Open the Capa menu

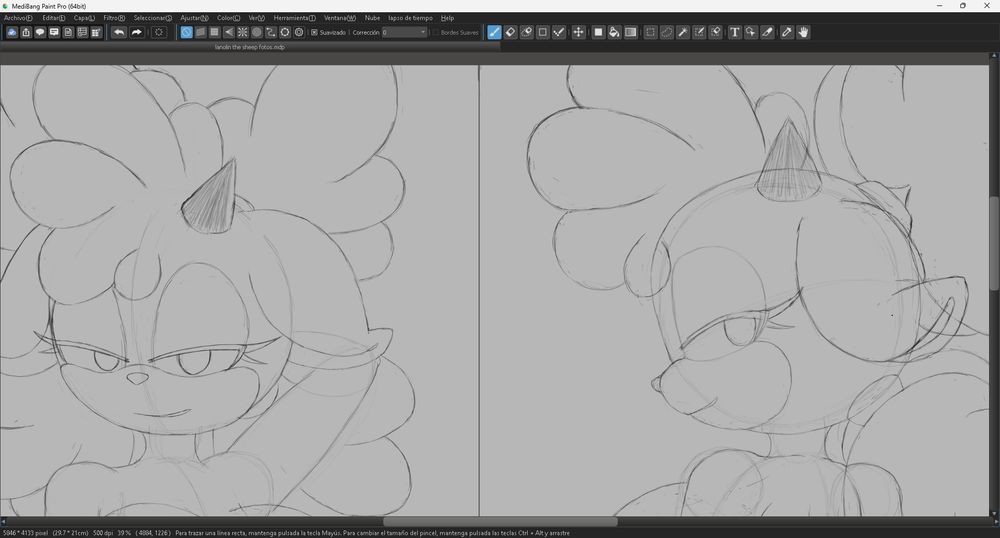click(x=84, y=18)
